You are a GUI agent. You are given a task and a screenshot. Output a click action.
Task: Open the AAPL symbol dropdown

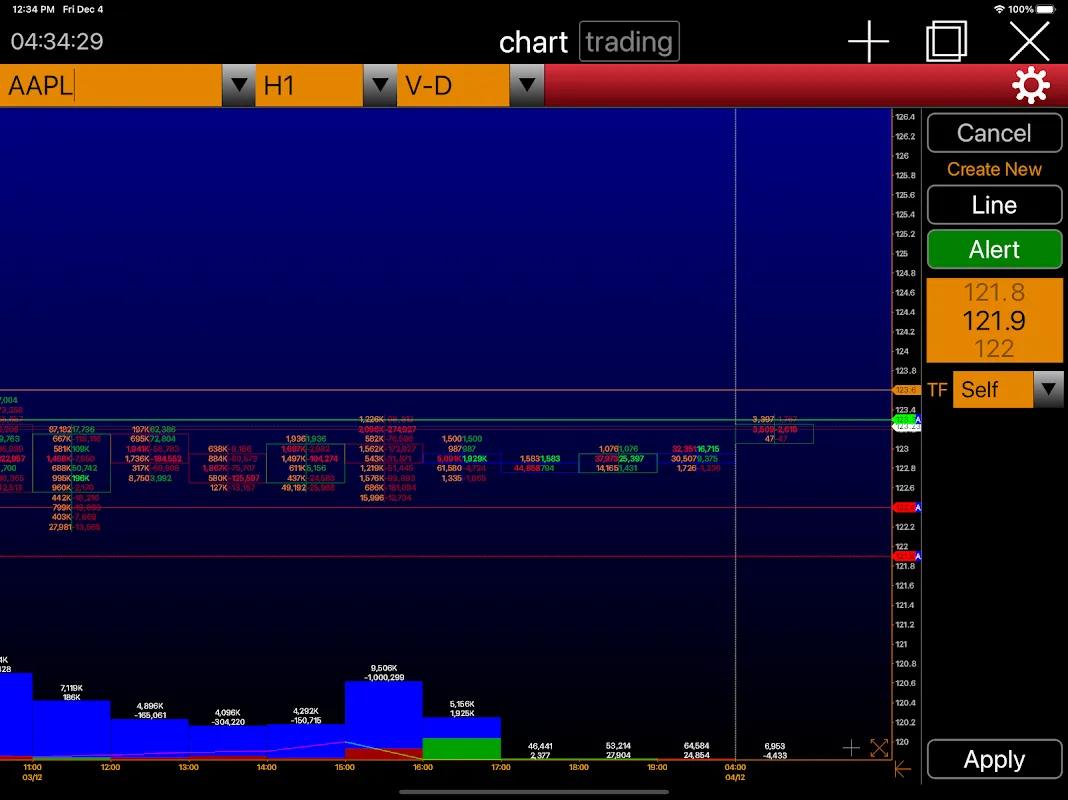point(238,86)
